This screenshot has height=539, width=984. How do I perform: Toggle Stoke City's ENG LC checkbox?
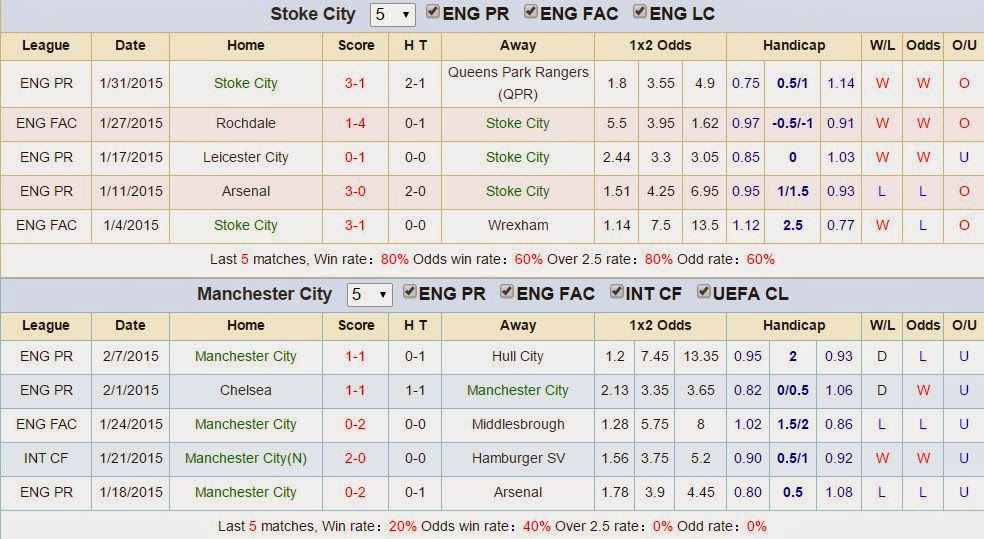pyautogui.click(x=639, y=11)
